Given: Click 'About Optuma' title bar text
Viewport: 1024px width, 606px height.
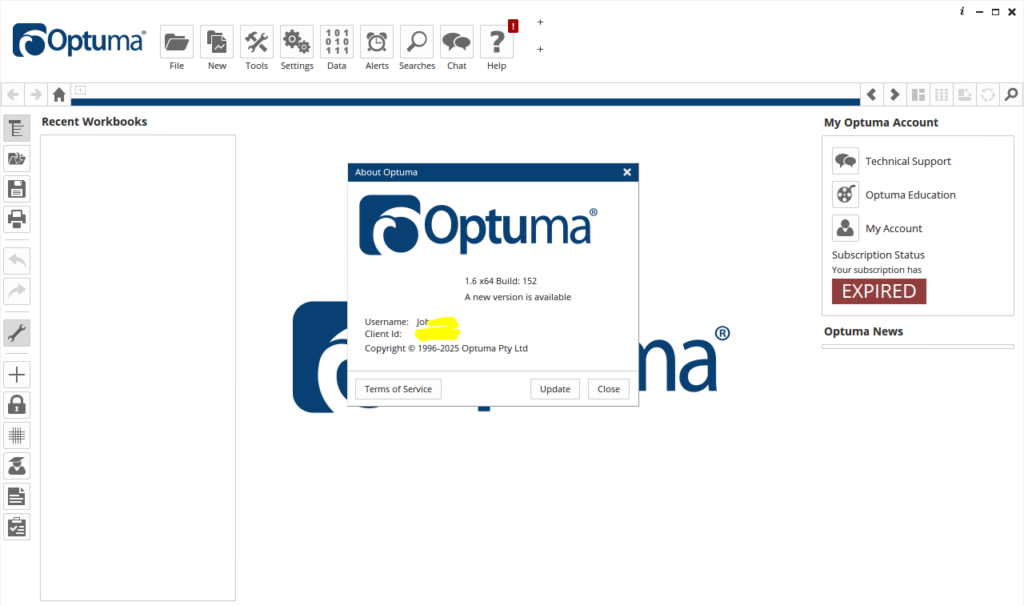Looking at the screenshot, I should point(386,172).
